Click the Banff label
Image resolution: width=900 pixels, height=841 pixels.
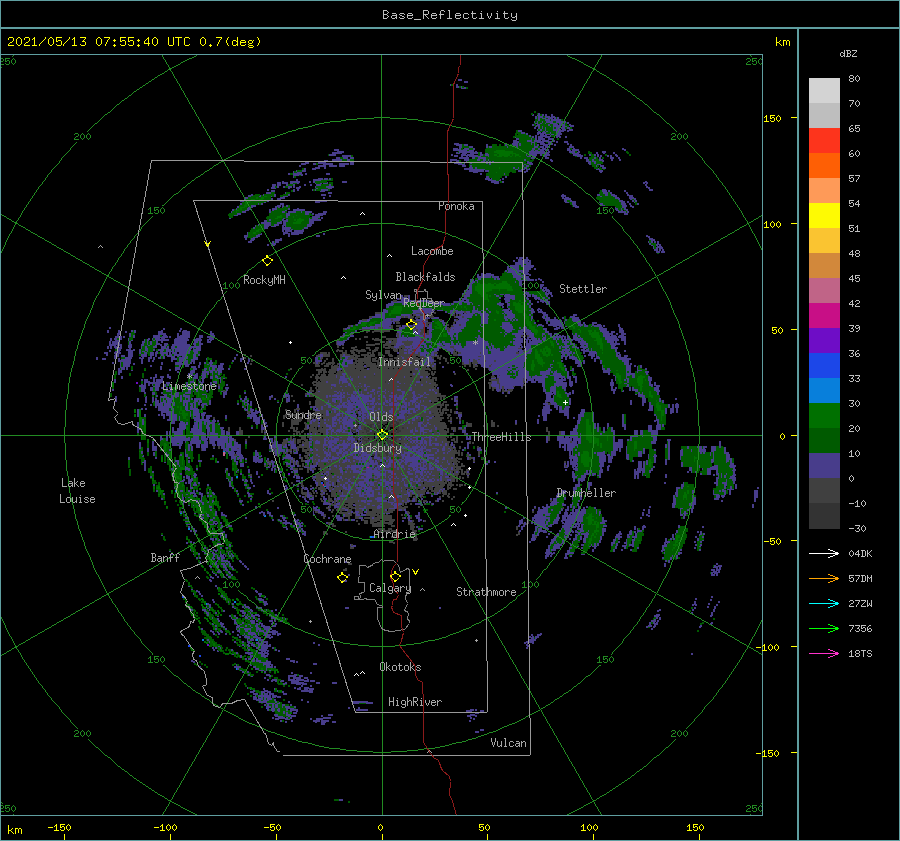click(165, 557)
